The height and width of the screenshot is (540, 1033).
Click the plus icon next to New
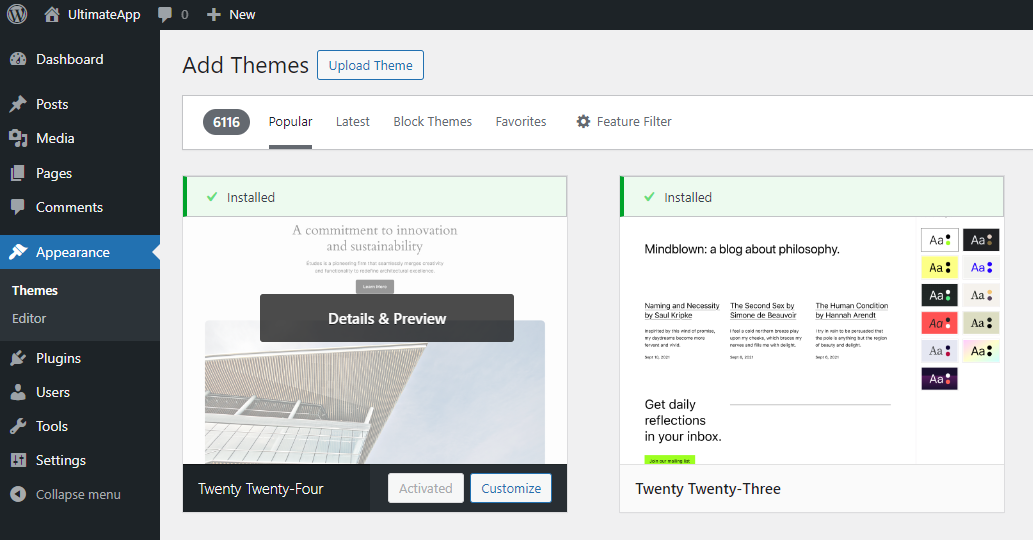213,14
